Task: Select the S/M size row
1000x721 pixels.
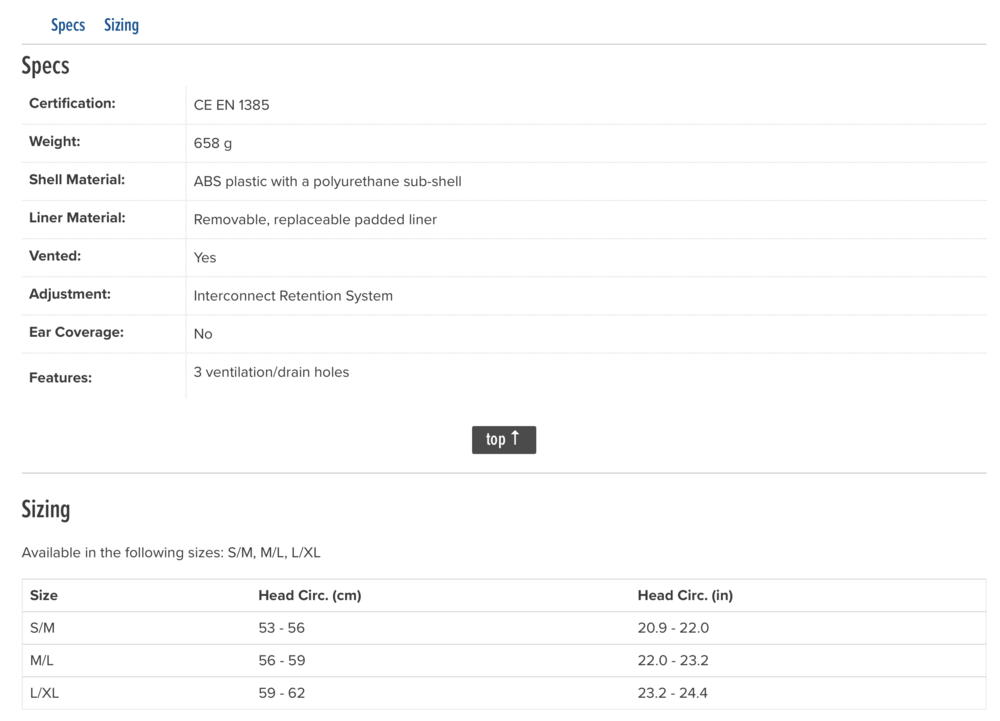Action: click(504, 628)
